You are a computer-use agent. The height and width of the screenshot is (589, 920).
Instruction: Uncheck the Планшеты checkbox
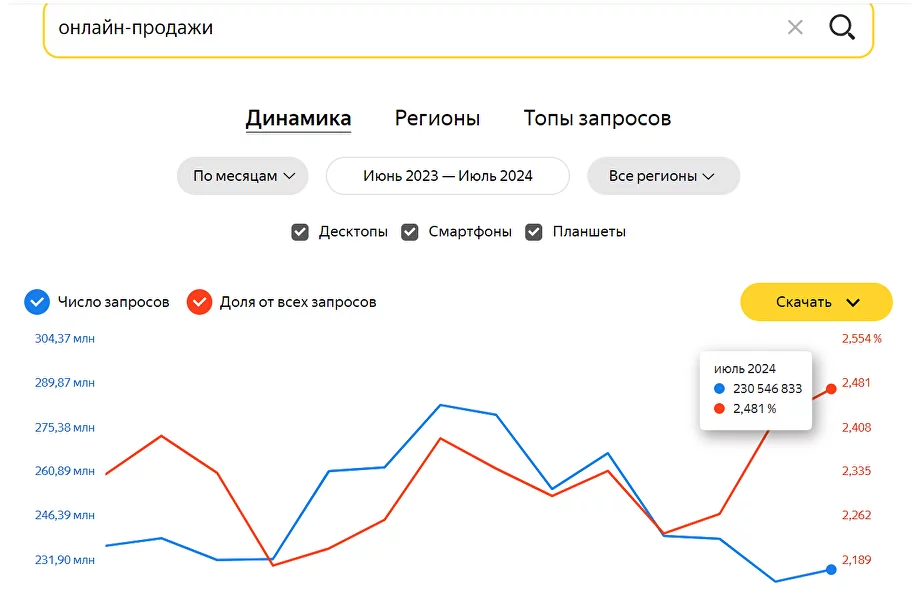(x=533, y=232)
